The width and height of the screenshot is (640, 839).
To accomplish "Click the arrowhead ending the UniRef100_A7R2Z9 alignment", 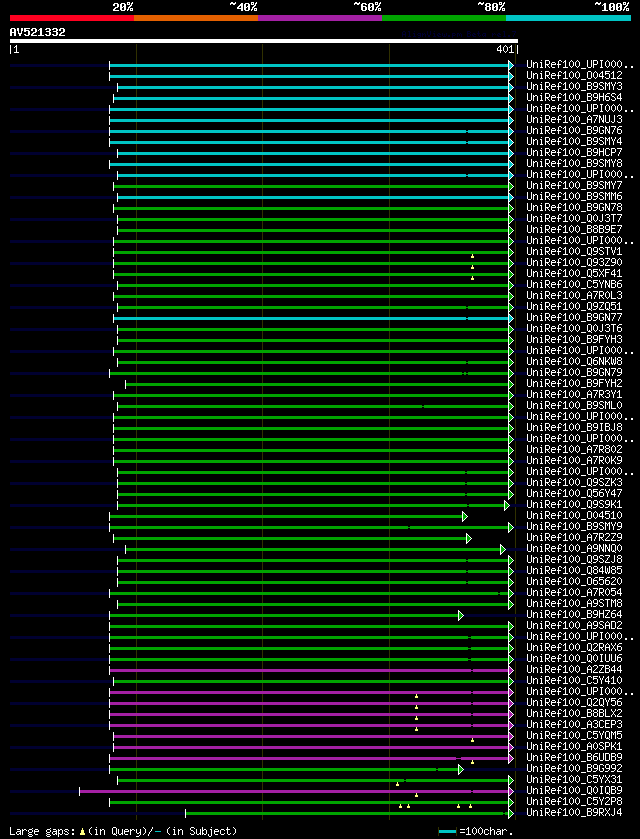I will pyautogui.click(x=469, y=538).
